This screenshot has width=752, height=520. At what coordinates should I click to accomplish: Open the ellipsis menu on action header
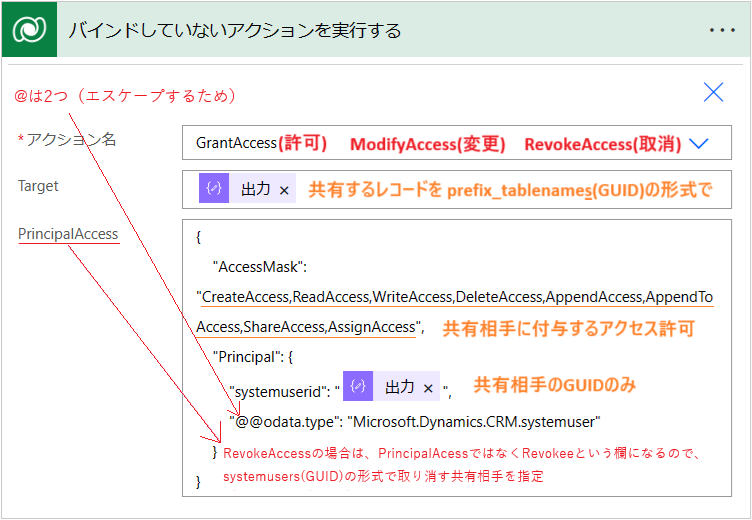[722, 30]
